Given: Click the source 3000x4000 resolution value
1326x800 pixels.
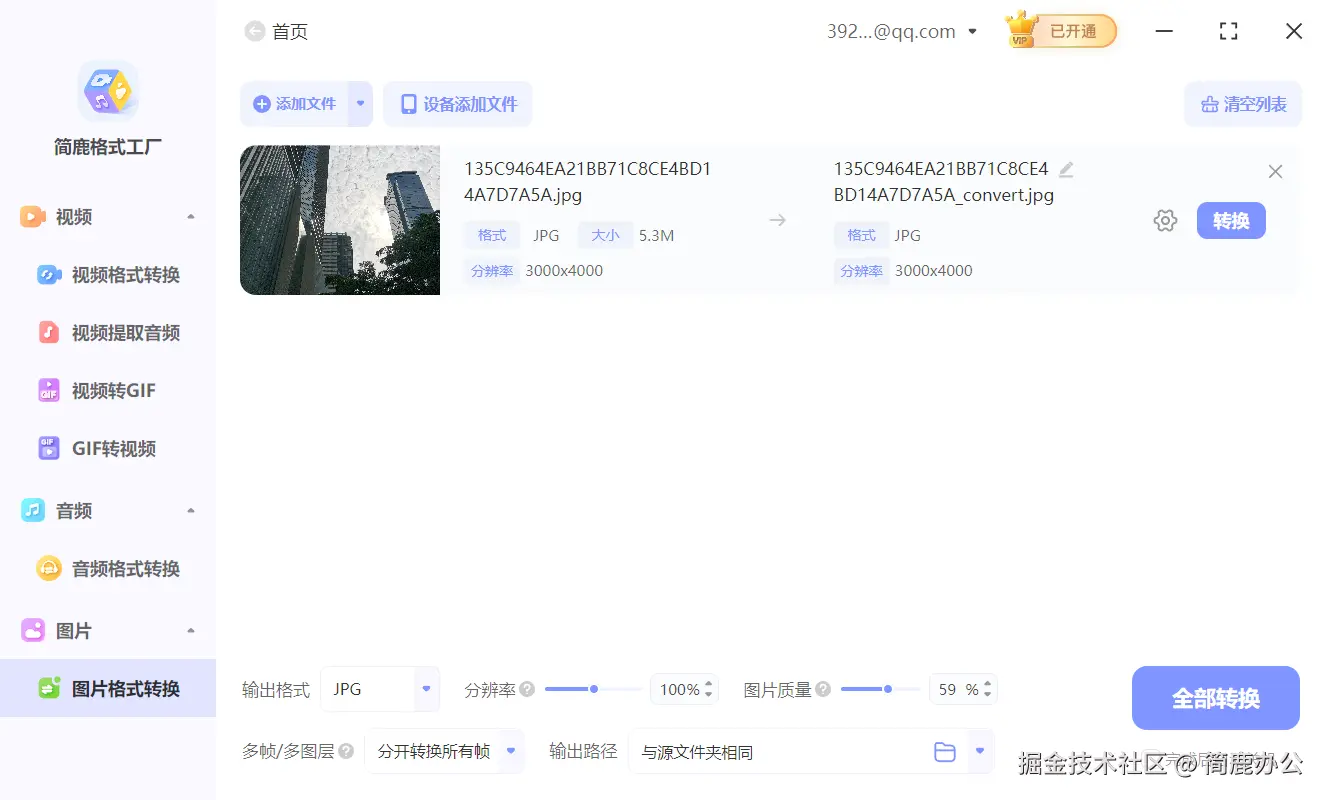Looking at the screenshot, I should [564, 271].
